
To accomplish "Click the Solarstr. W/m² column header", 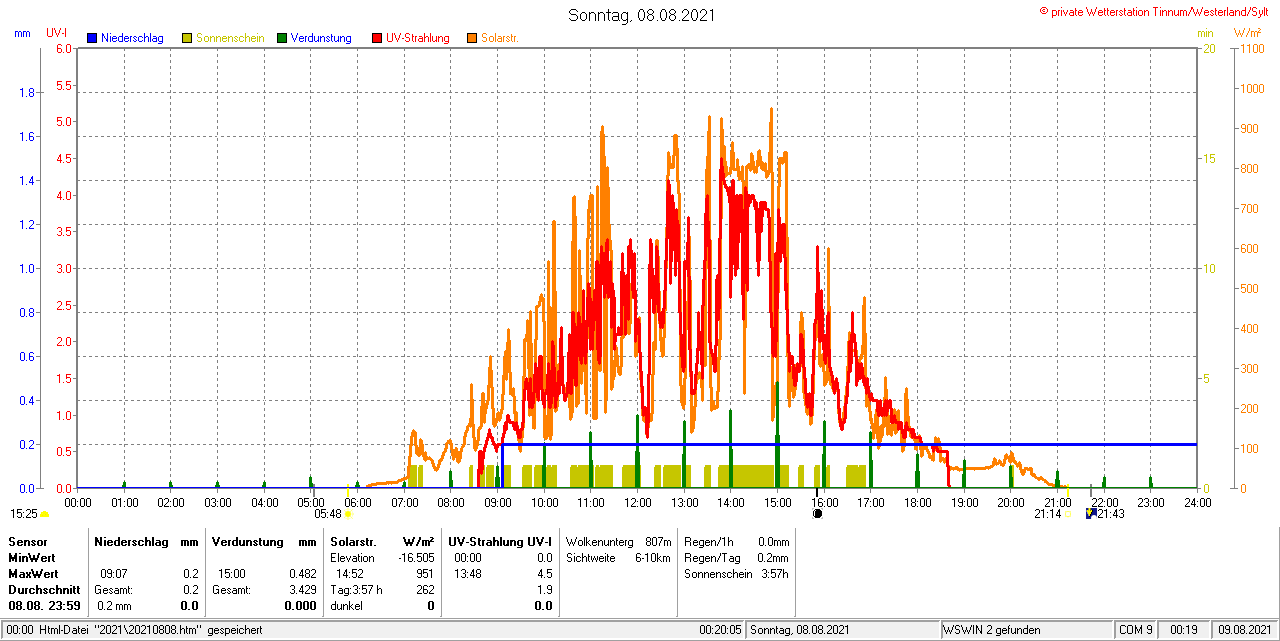I will [x=382, y=541].
